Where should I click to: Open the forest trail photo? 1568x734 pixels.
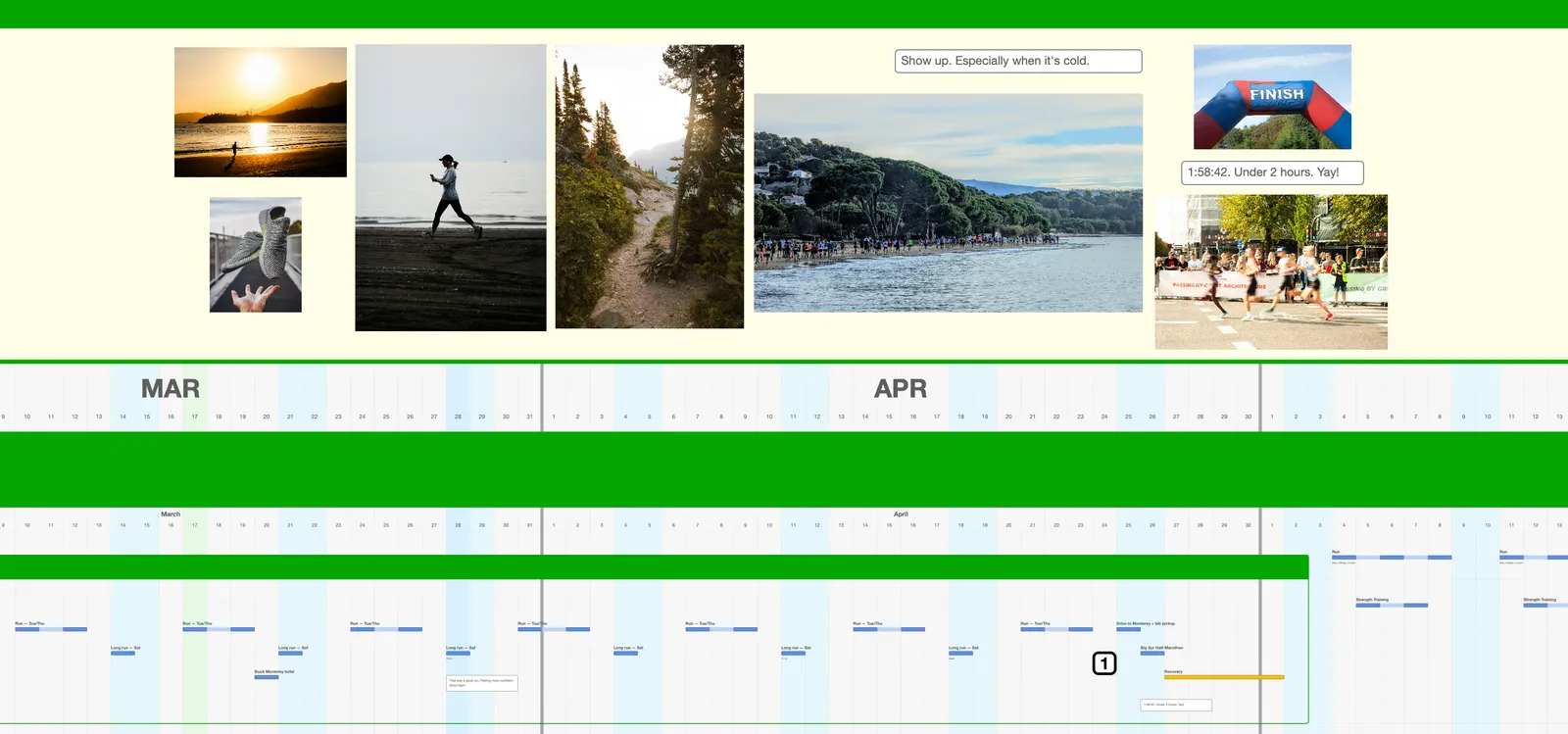(x=650, y=186)
